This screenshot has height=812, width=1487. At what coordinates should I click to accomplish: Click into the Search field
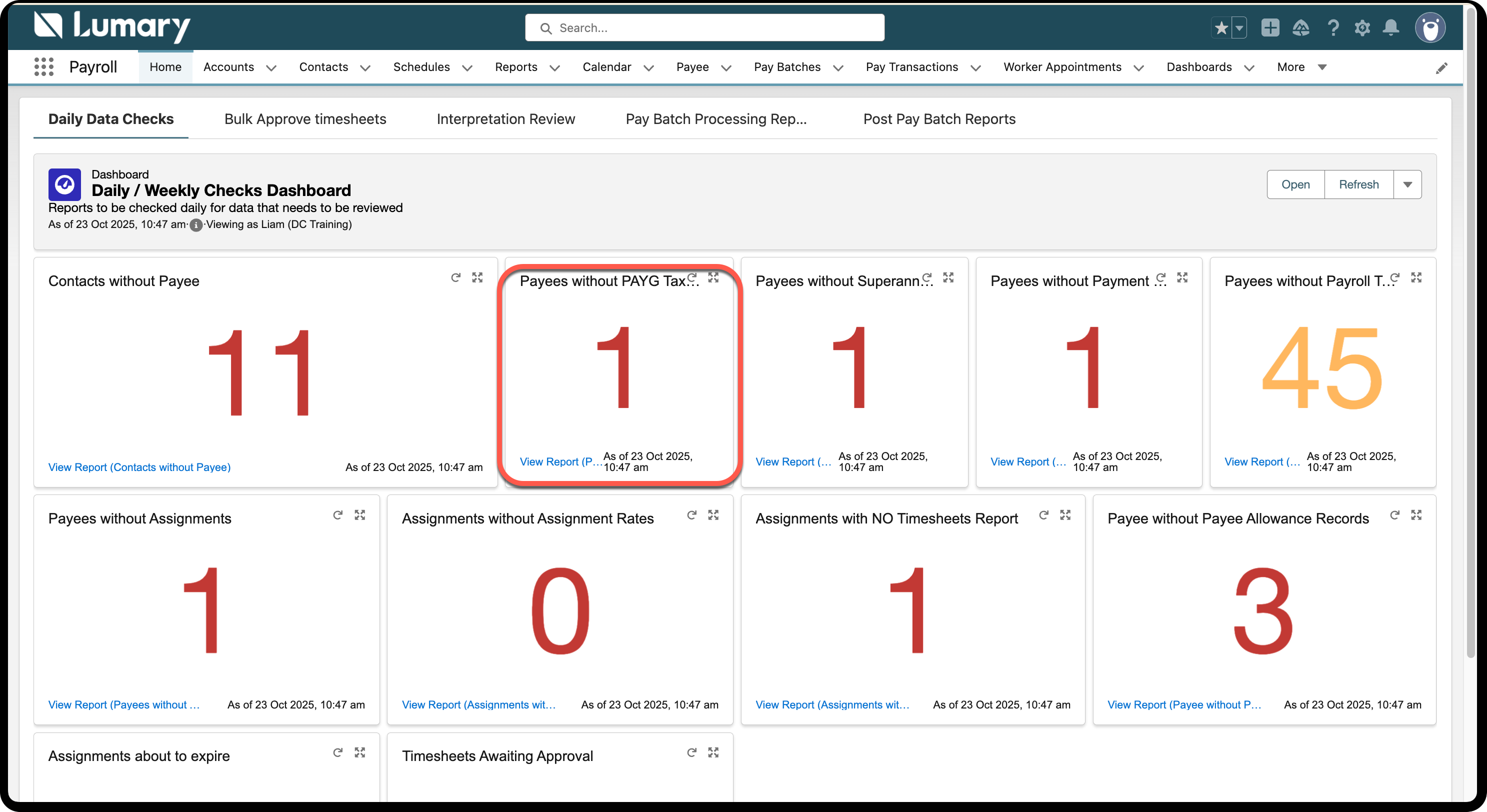click(x=703, y=27)
